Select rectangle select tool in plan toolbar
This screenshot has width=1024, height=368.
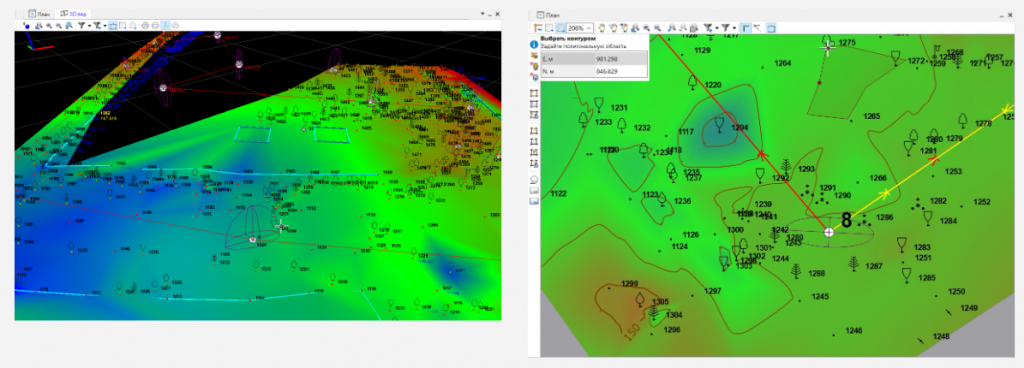tap(549, 28)
